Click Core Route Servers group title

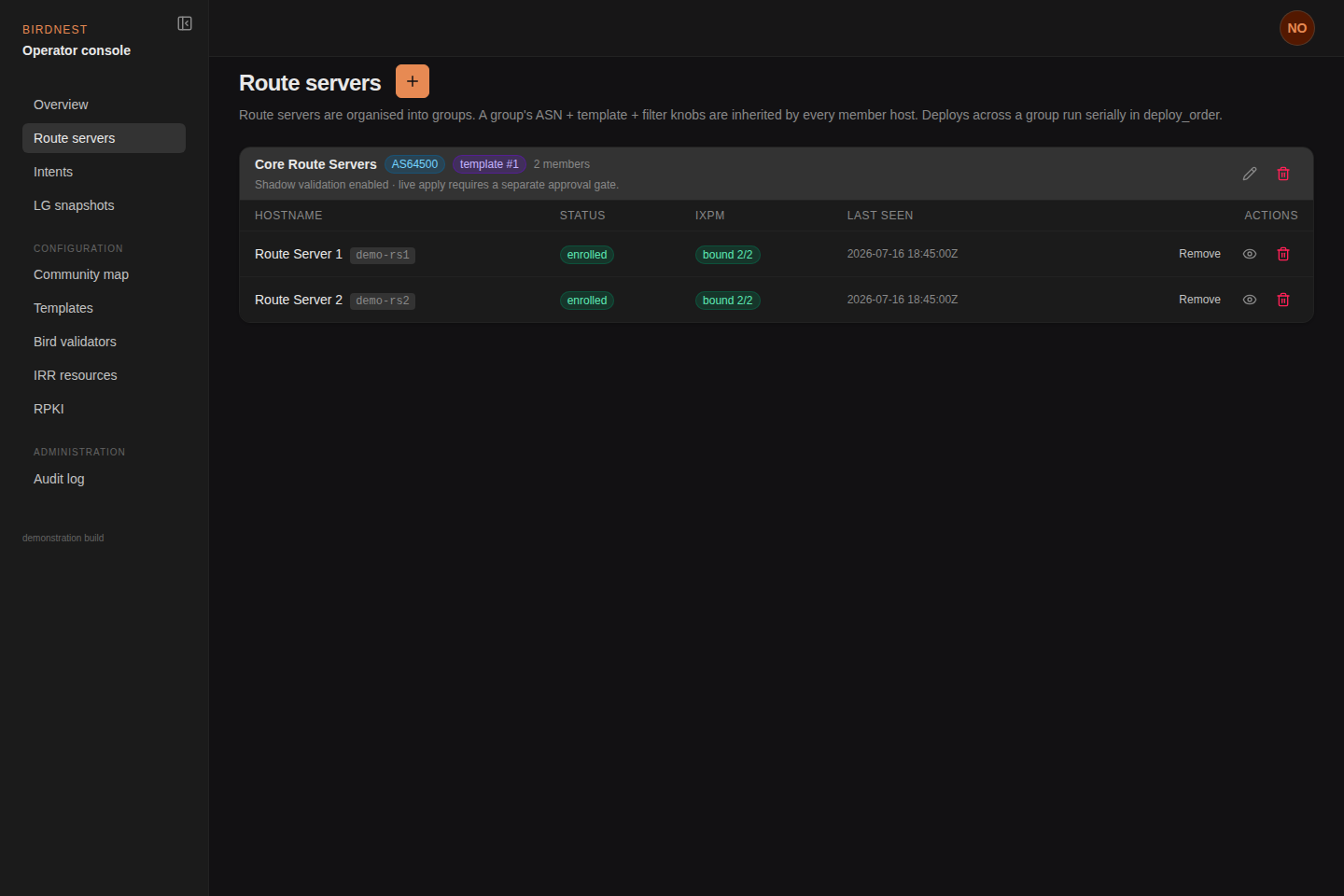coord(315,164)
